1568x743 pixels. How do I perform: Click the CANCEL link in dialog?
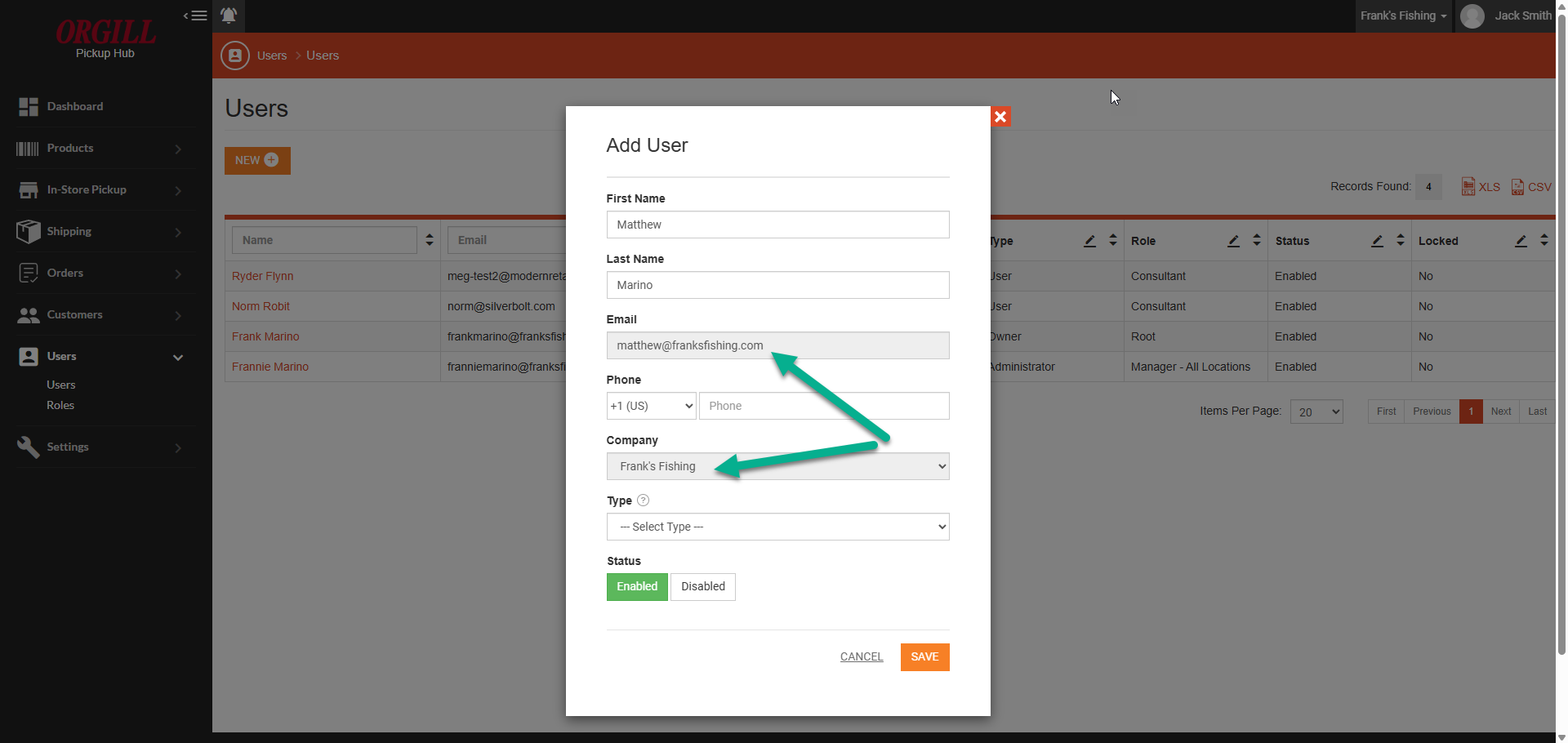[x=862, y=656]
